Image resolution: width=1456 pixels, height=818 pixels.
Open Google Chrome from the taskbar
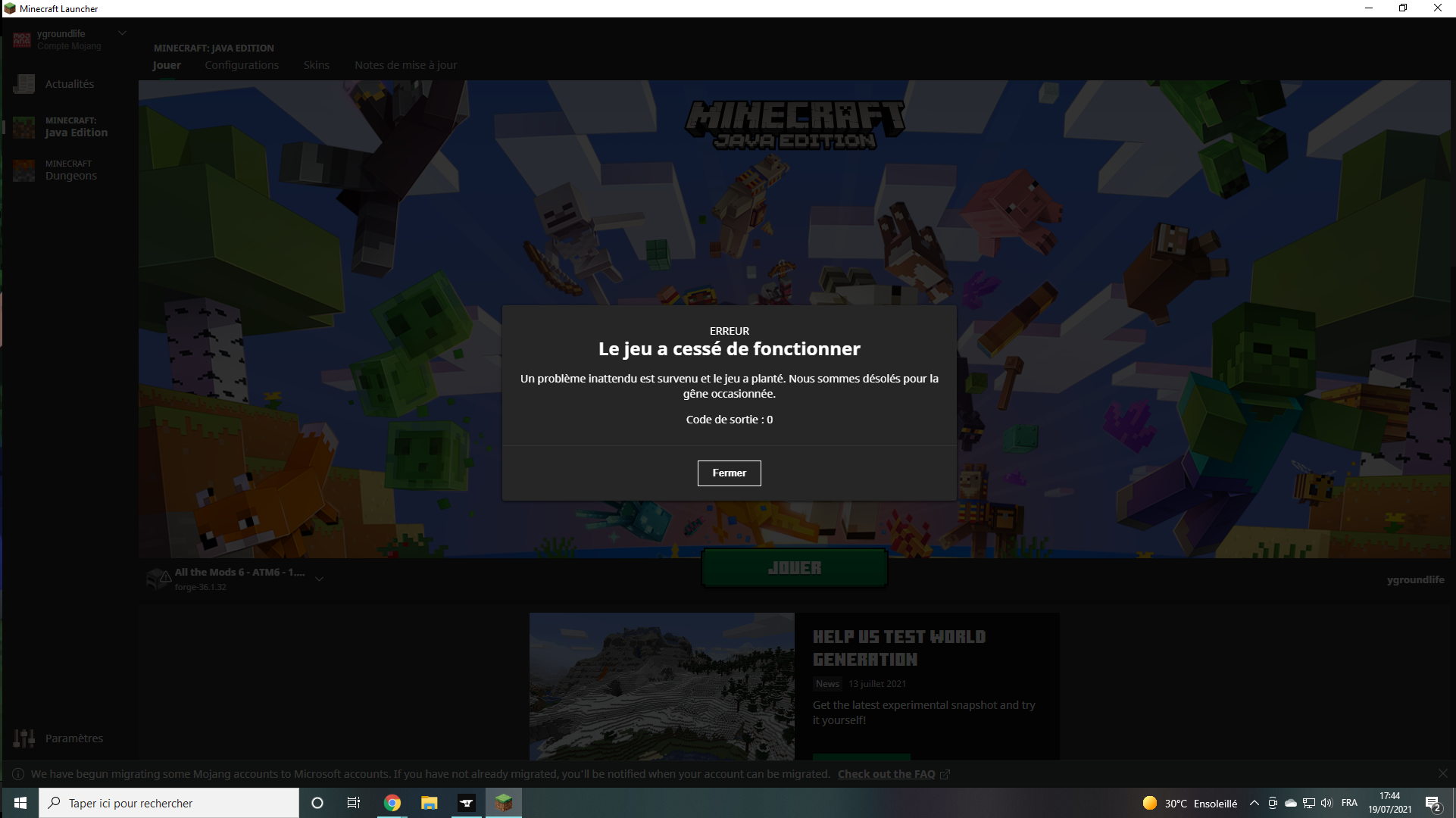point(392,803)
